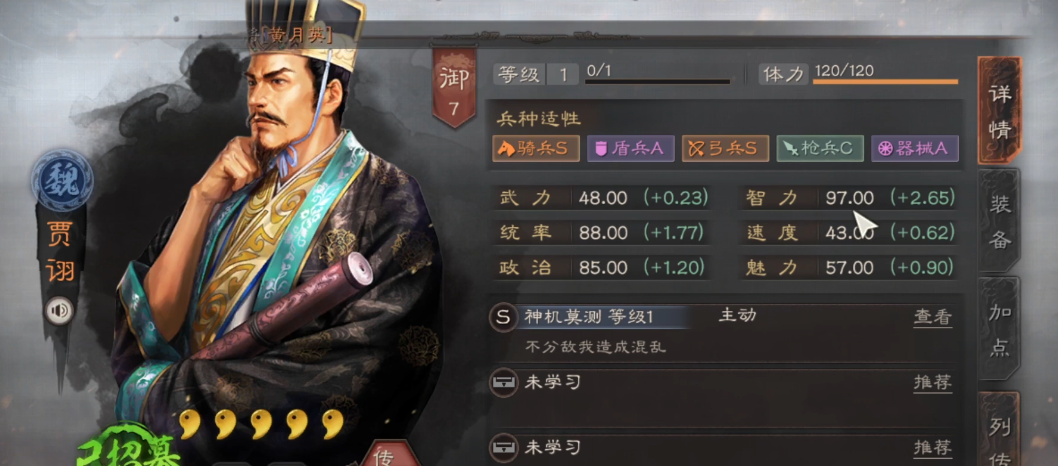Click the 体力 stamina bar
The width and height of the screenshot is (1058, 466).
coord(885,82)
